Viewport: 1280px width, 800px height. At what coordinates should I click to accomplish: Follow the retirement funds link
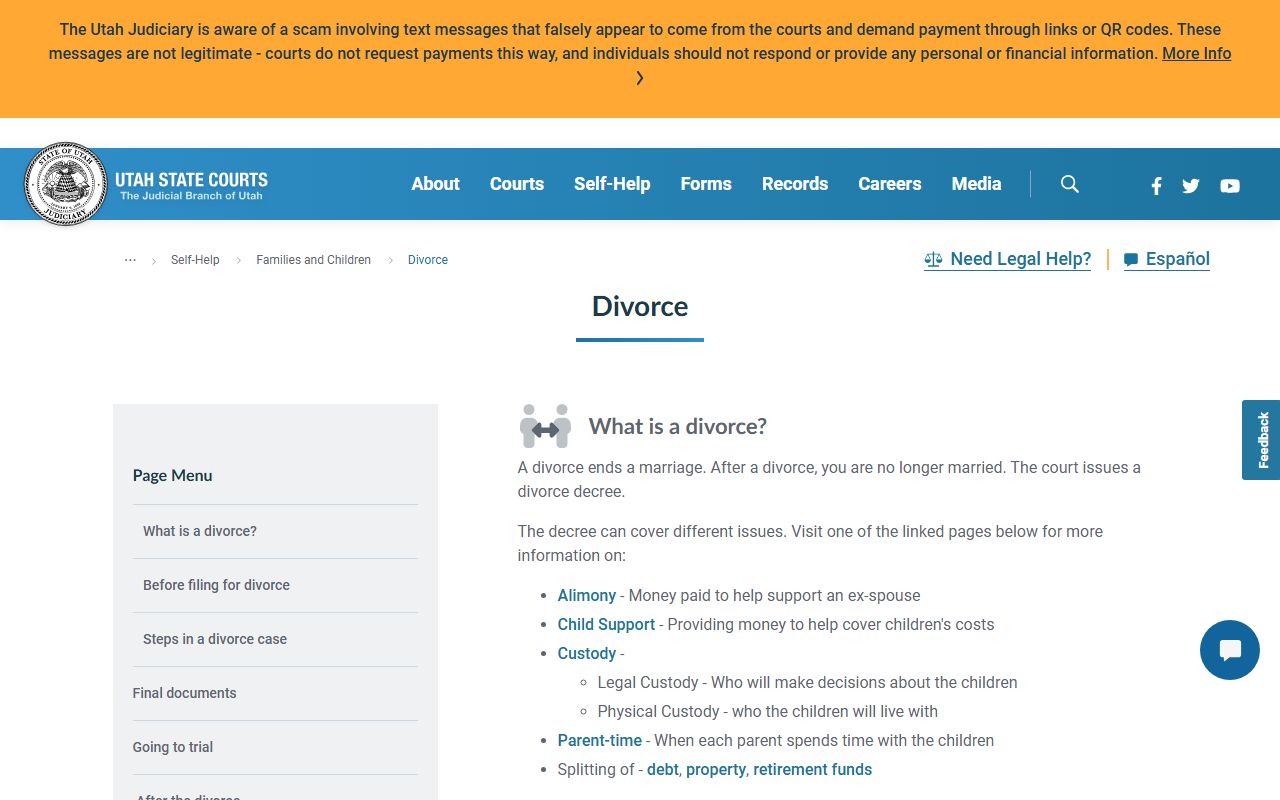point(813,769)
